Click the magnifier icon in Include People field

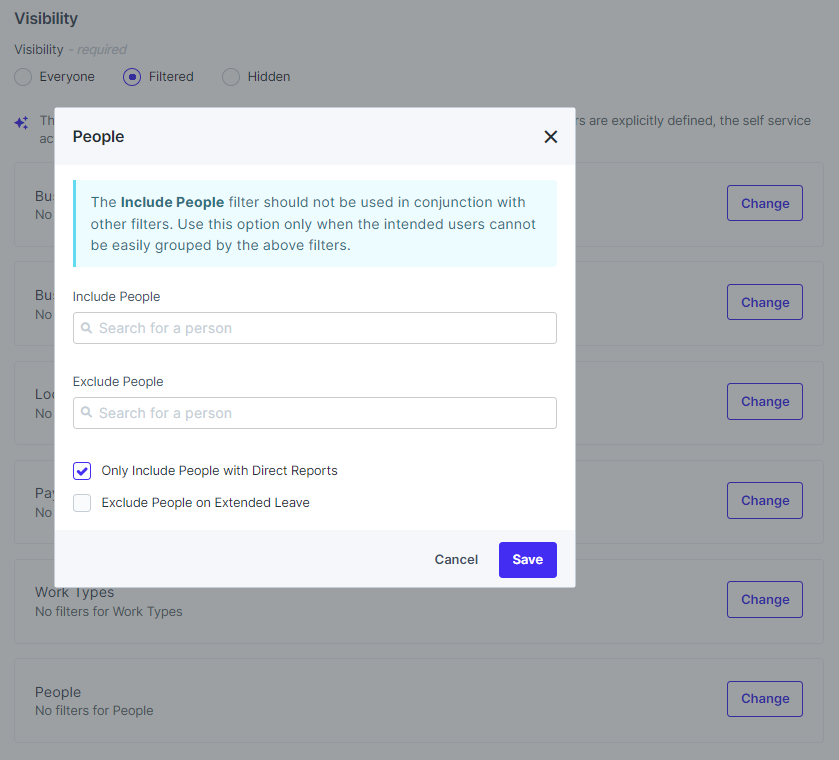coord(87,328)
